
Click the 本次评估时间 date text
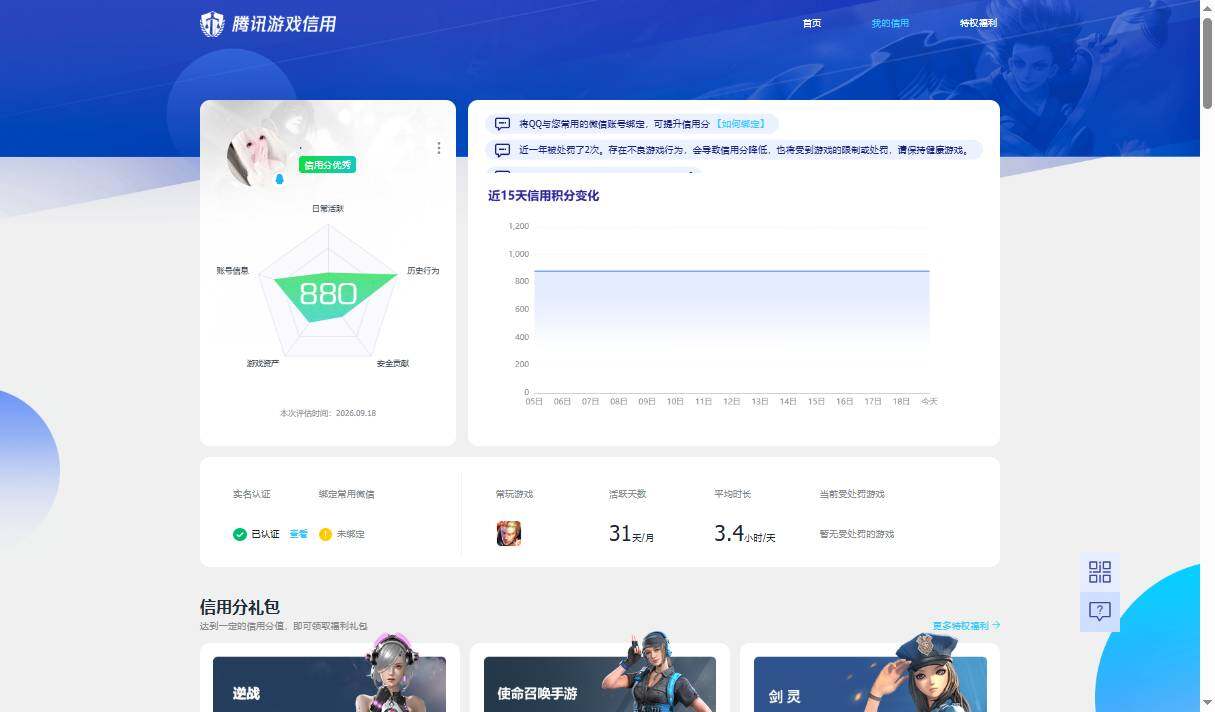coord(328,413)
